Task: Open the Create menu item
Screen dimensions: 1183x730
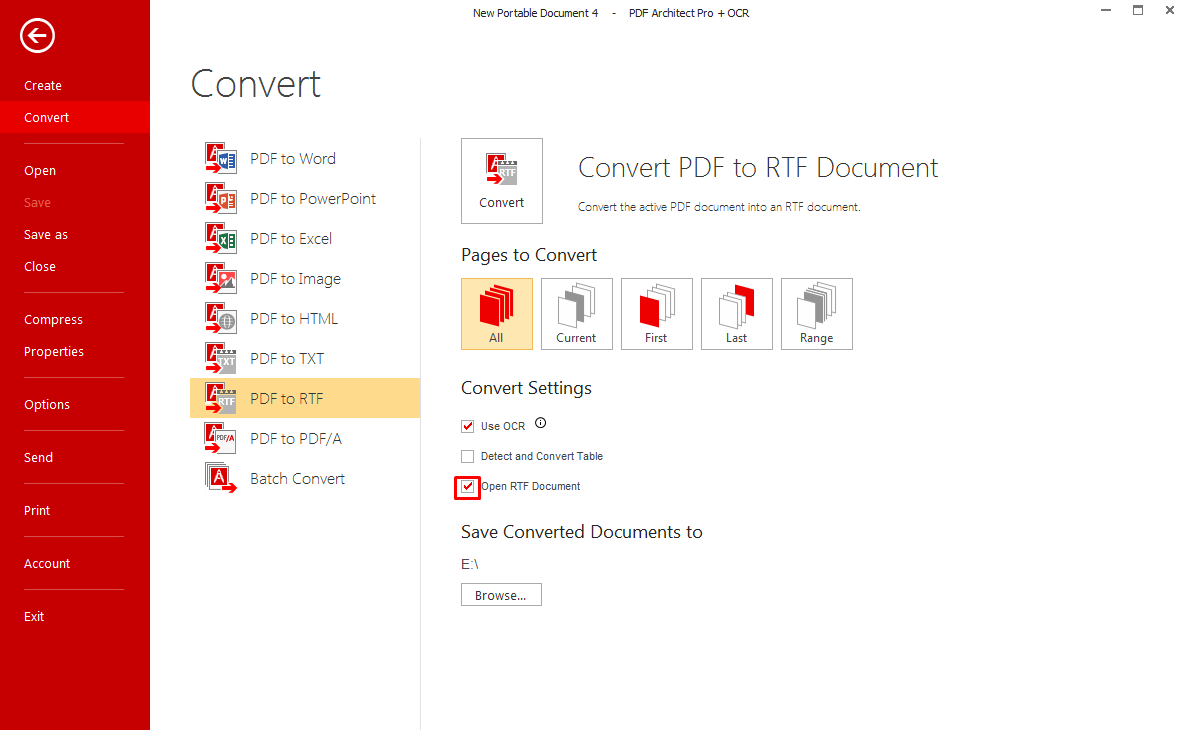Action: click(43, 86)
